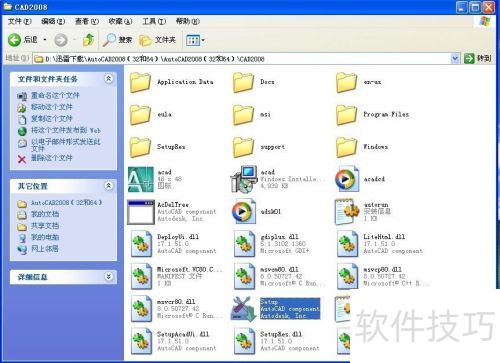
Task: Open the en-us folder
Action: [359, 82]
